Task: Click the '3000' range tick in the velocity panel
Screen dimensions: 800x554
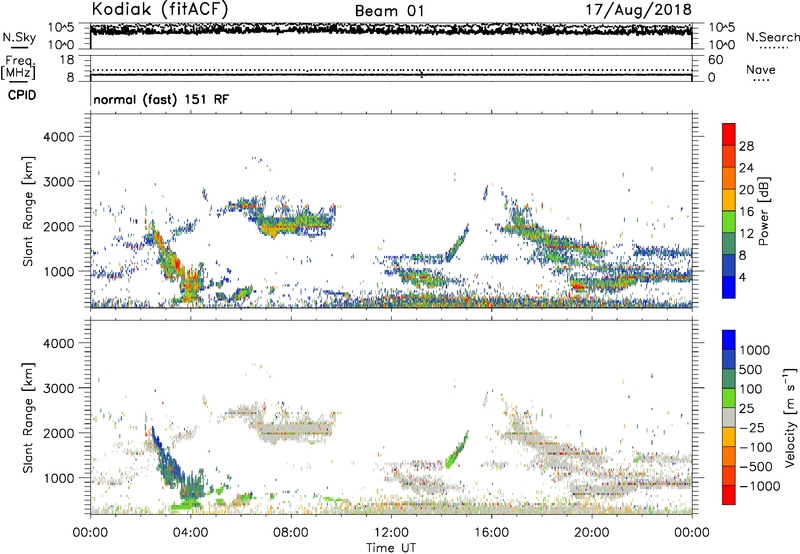Action: (58, 388)
